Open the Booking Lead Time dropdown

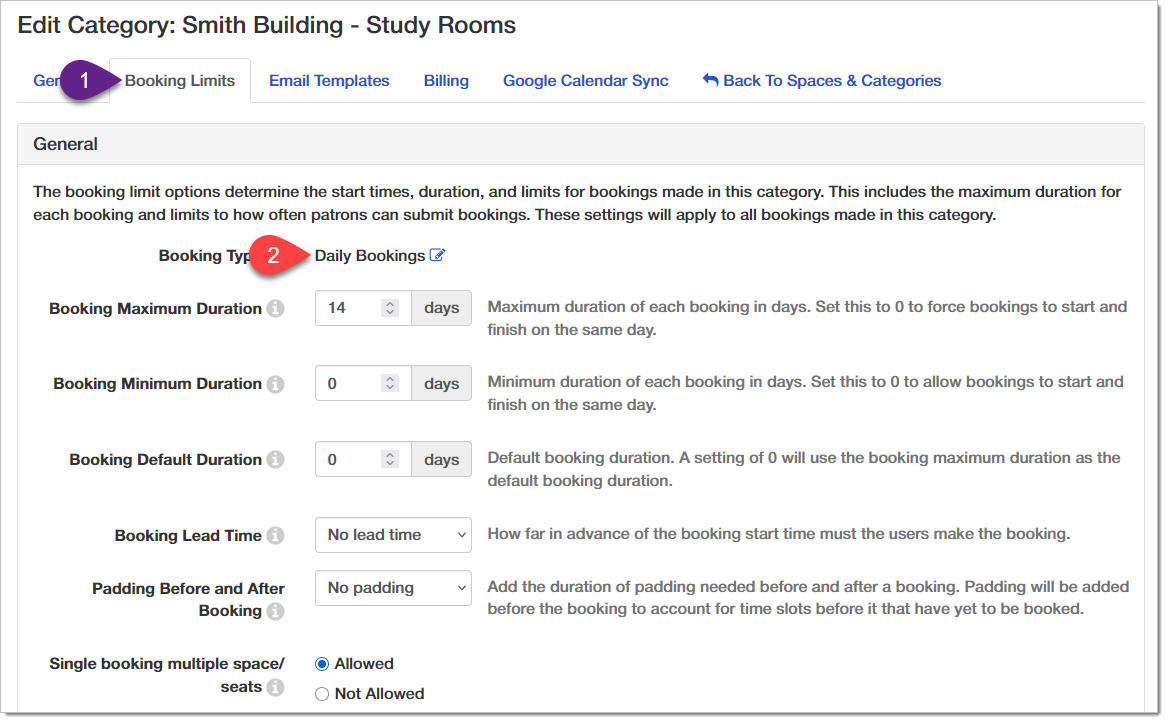[x=393, y=535]
